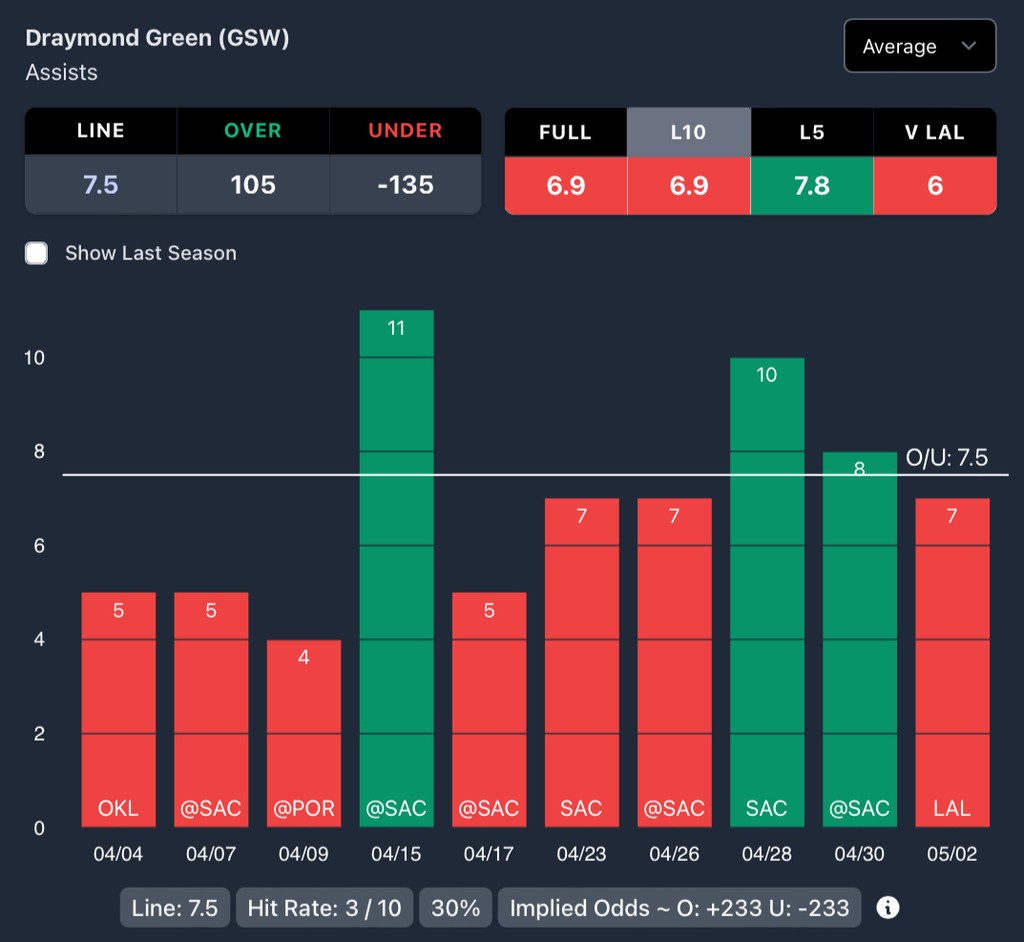Click the 04/07 @SAC bar

pyautogui.click(x=211, y=709)
